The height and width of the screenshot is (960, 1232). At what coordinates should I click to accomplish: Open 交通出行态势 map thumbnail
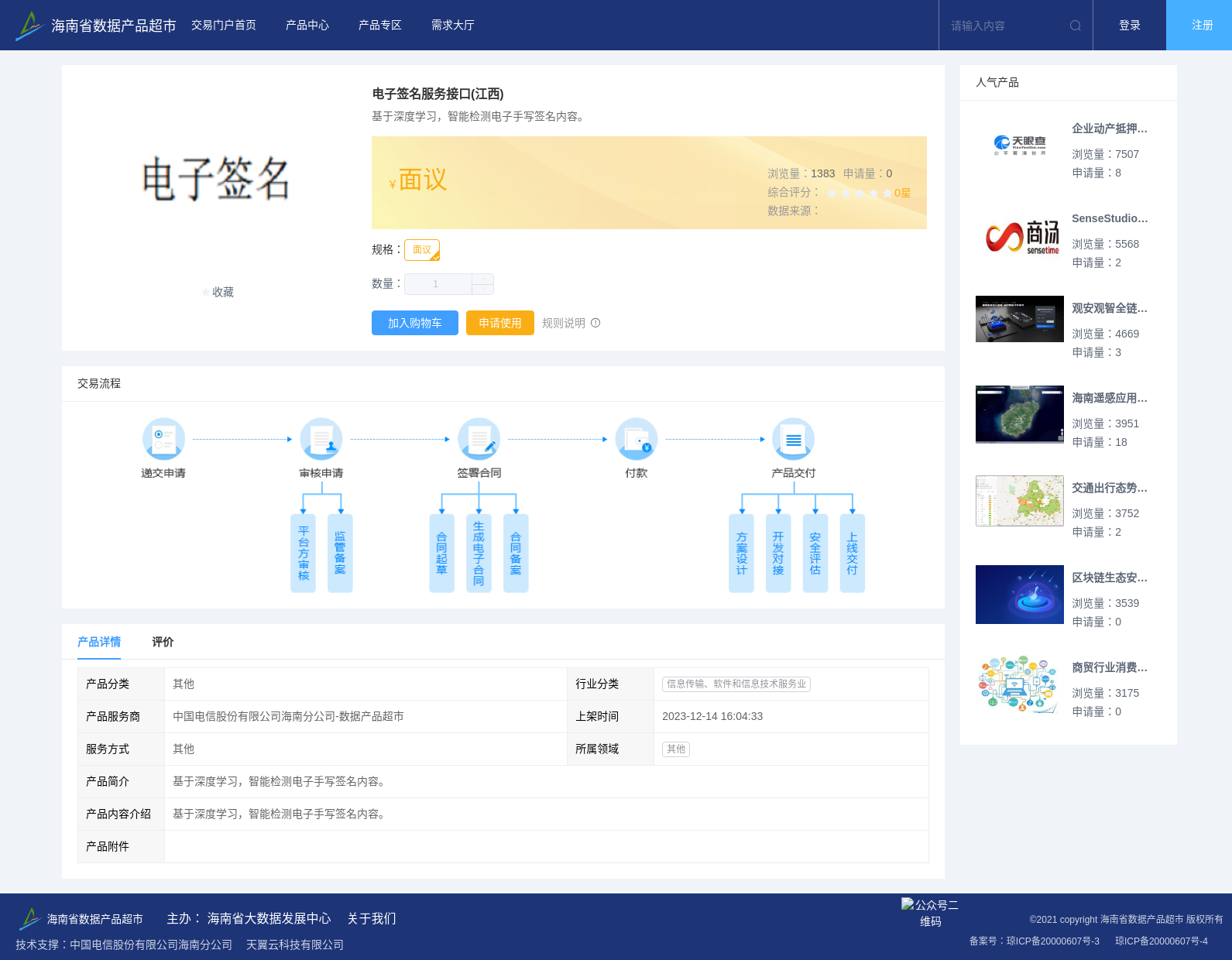(x=1020, y=501)
